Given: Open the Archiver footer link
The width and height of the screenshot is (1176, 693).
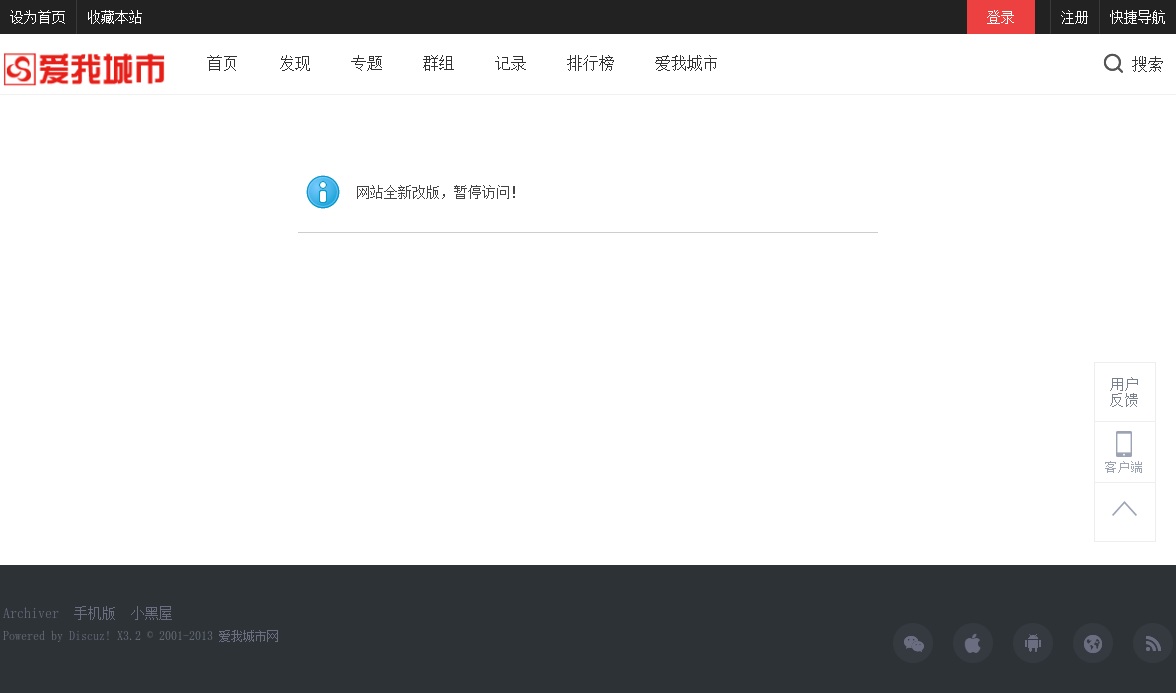Looking at the screenshot, I should (x=31, y=614).
